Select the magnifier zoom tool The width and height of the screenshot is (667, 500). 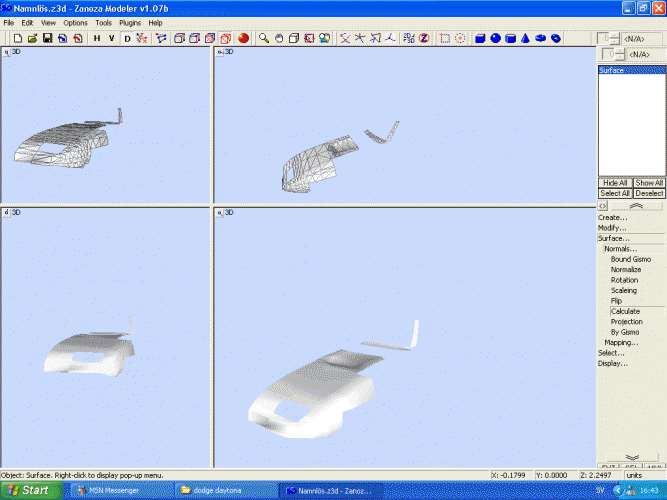[264, 38]
